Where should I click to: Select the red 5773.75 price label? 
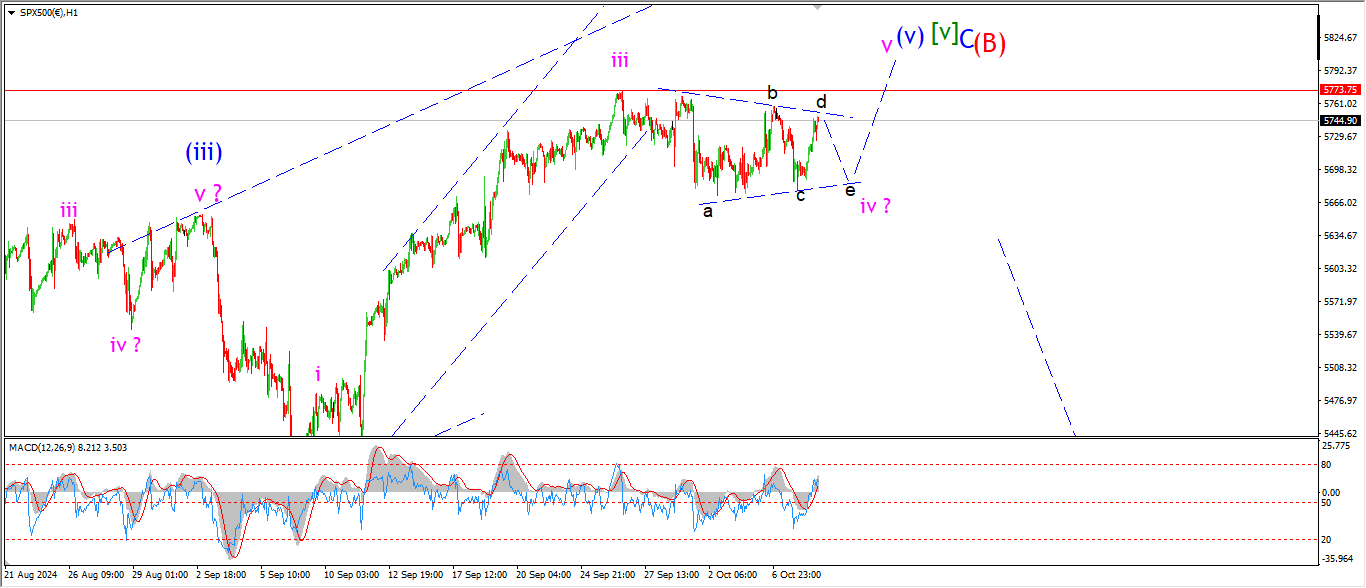1339,89
